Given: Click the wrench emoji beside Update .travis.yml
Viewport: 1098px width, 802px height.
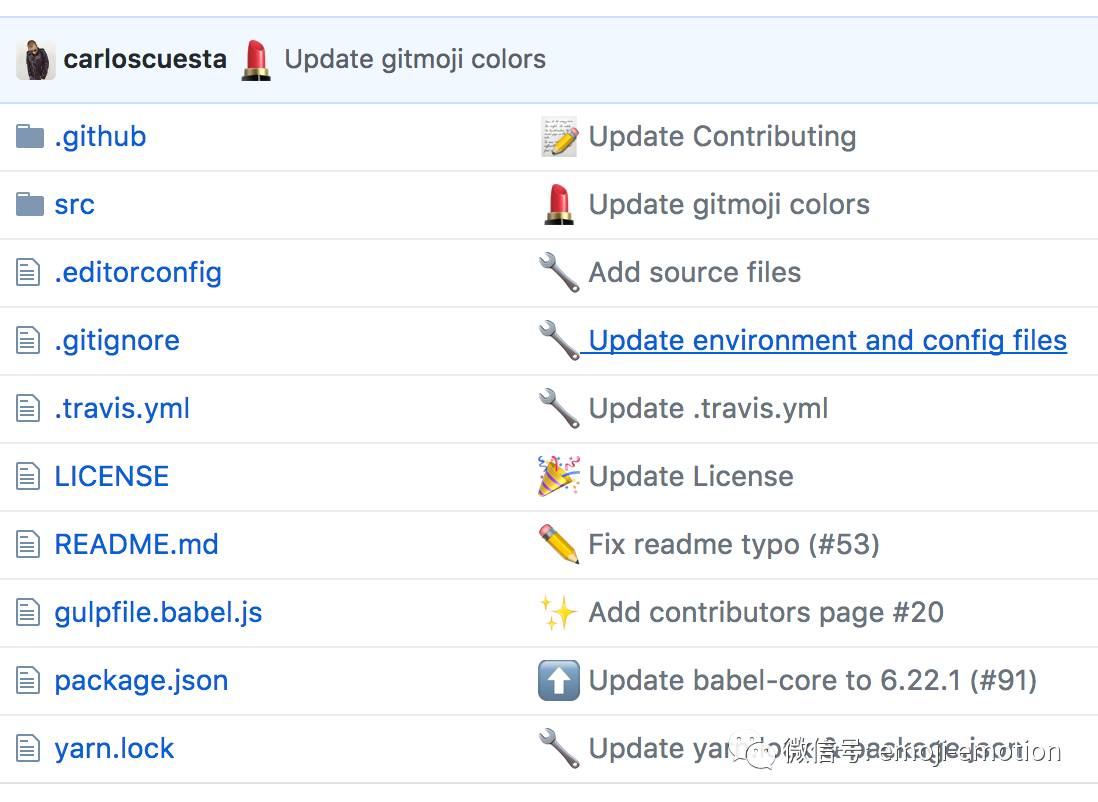Looking at the screenshot, I should 559,409.
